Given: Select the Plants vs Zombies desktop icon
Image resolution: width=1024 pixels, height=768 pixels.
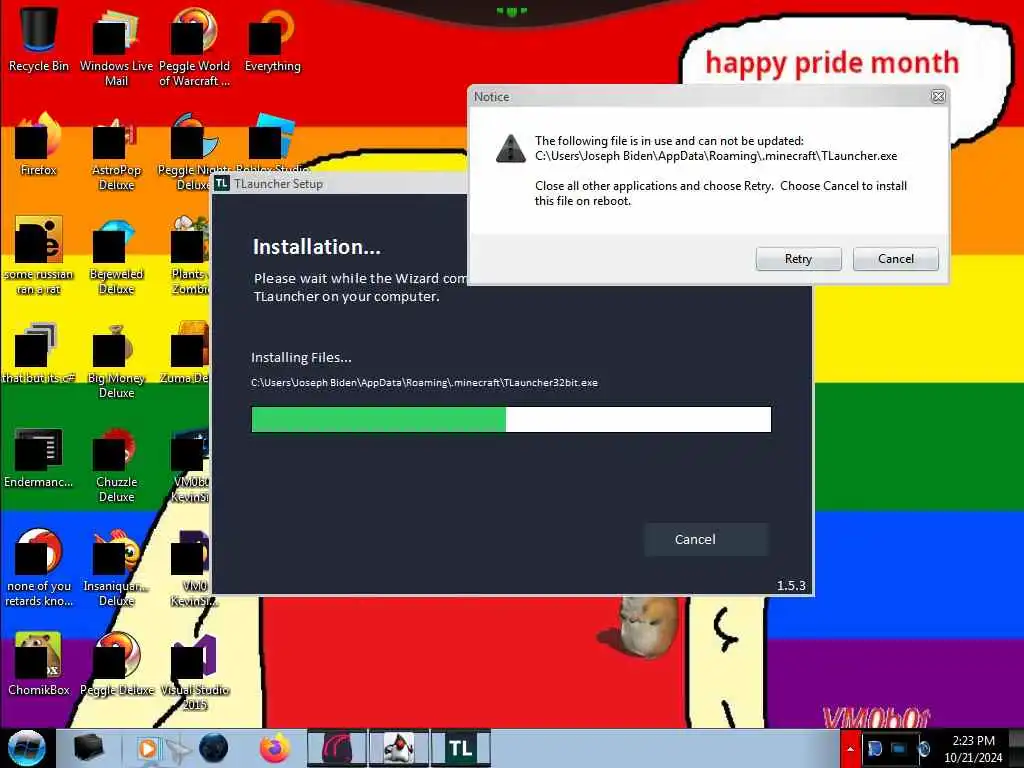Looking at the screenshot, I should 189,257.
